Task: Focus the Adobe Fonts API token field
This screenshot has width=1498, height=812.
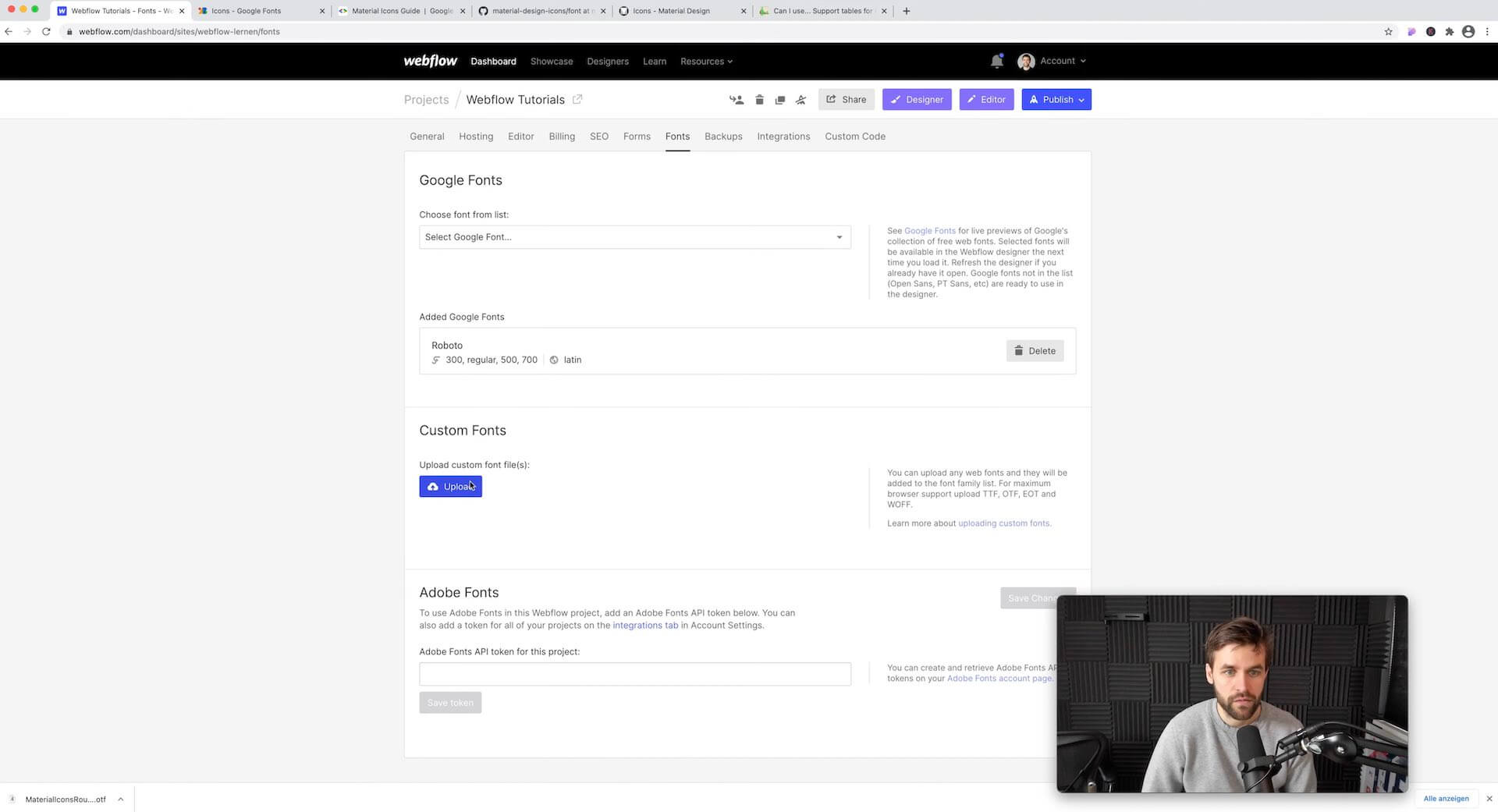Action: 634,674
